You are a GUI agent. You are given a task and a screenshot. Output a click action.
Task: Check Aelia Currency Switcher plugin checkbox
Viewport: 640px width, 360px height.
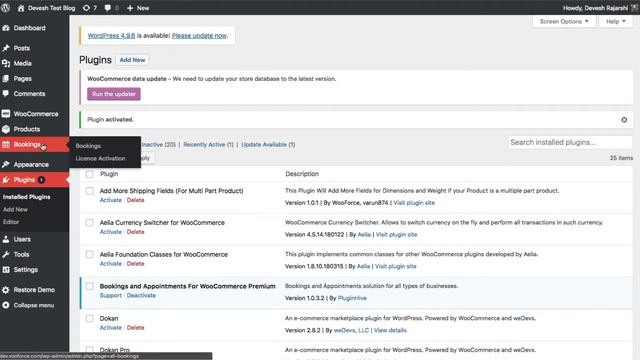click(89, 223)
